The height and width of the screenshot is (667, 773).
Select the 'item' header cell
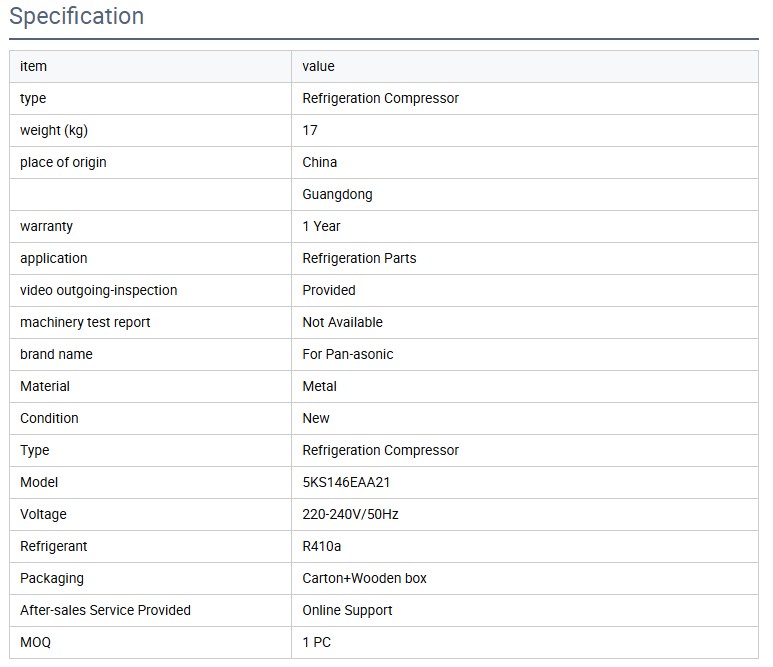point(150,67)
